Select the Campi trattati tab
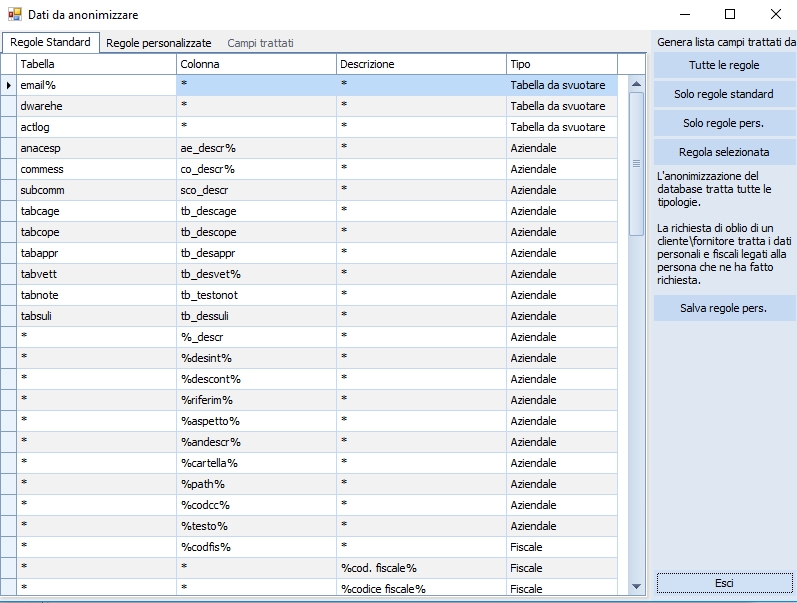This screenshot has height=603, width=797. [260, 43]
